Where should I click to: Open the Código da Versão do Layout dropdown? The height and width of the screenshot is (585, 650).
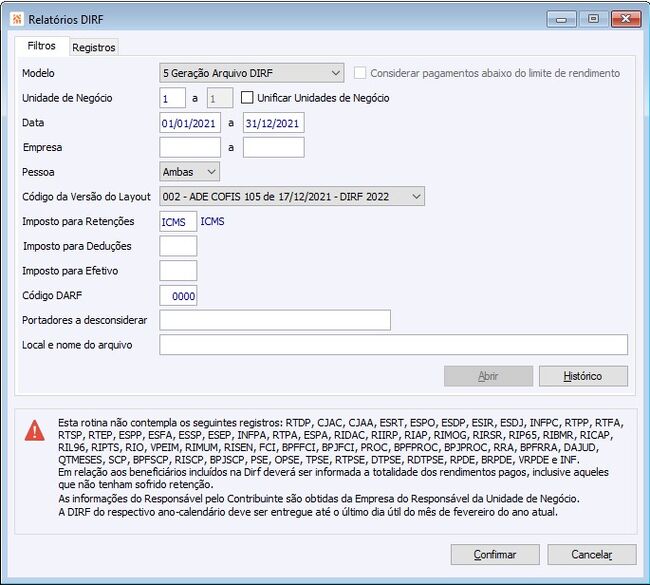coord(292,197)
